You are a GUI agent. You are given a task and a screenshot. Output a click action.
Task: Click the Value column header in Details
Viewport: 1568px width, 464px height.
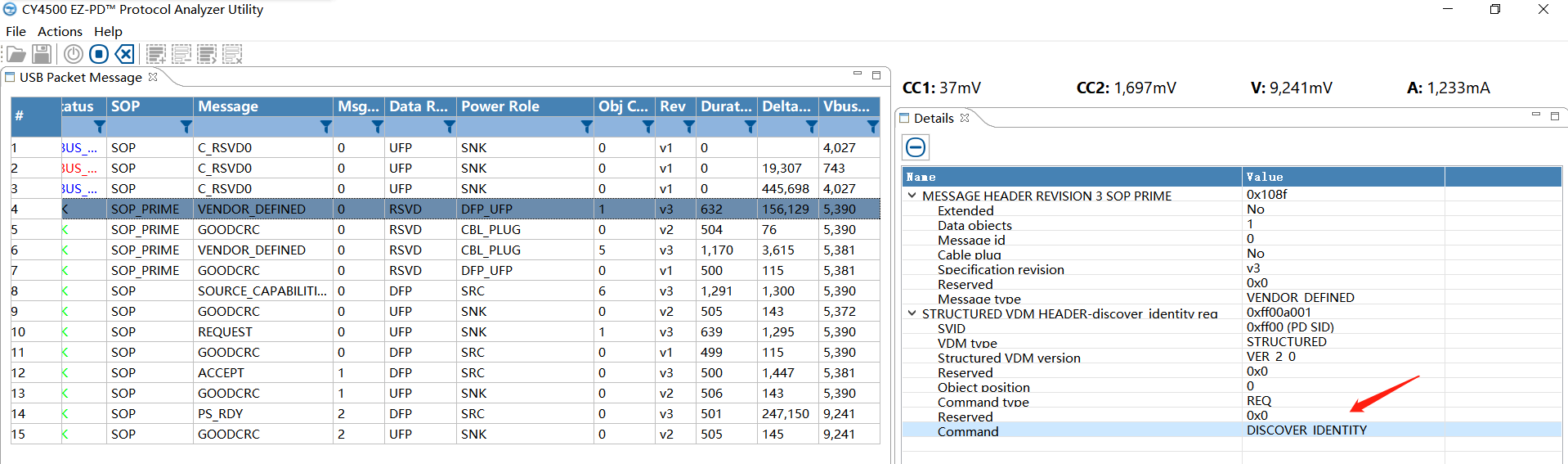click(x=1343, y=177)
